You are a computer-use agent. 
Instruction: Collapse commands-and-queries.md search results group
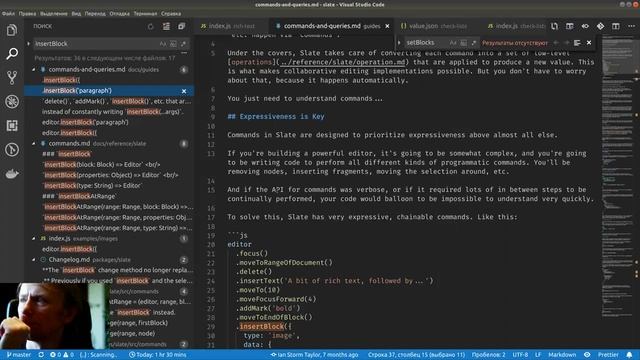(x=34, y=70)
